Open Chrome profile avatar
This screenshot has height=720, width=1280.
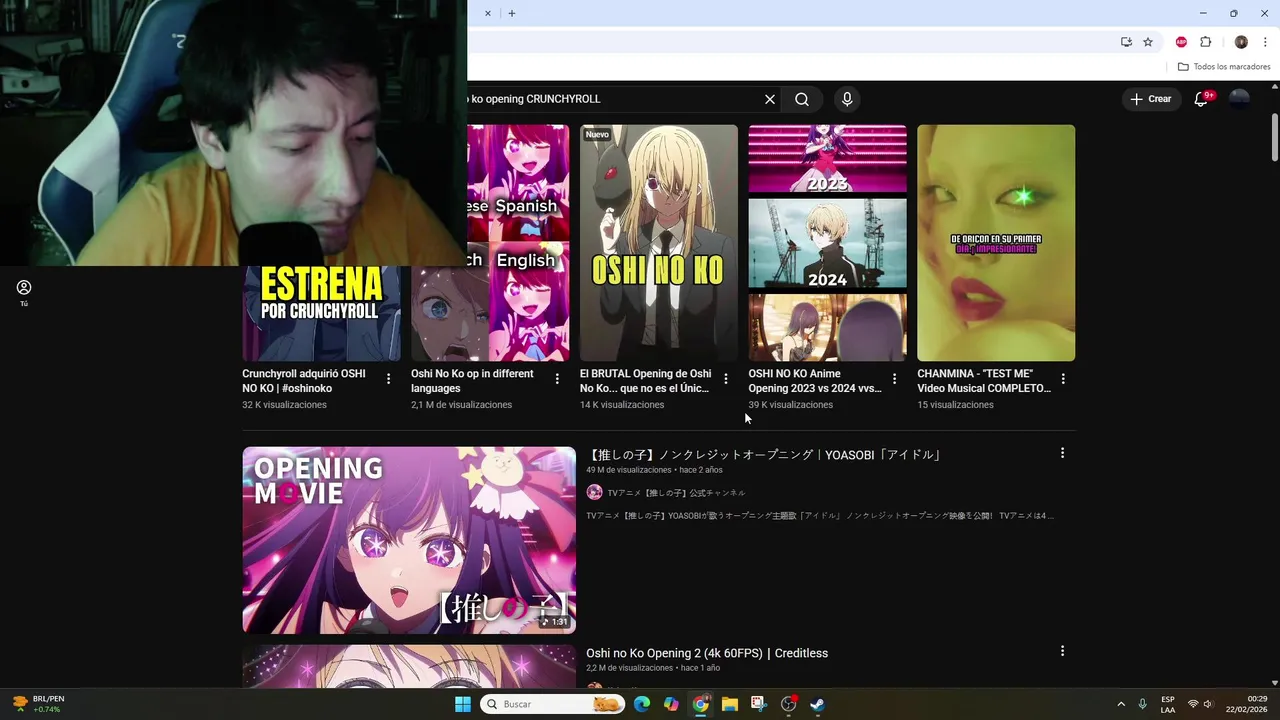pyautogui.click(x=1241, y=42)
